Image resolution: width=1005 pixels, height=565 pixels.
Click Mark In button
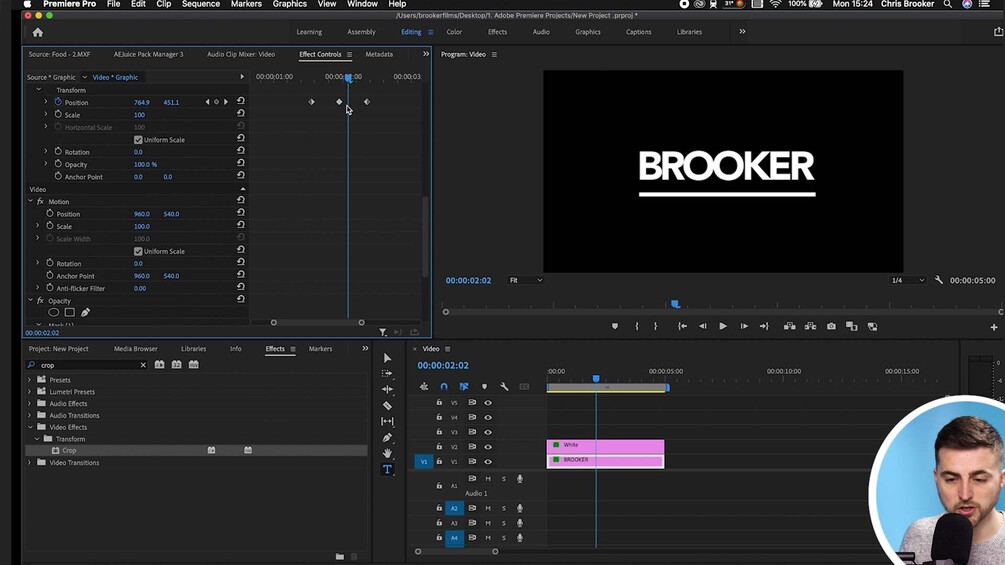(x=636, y=326)
